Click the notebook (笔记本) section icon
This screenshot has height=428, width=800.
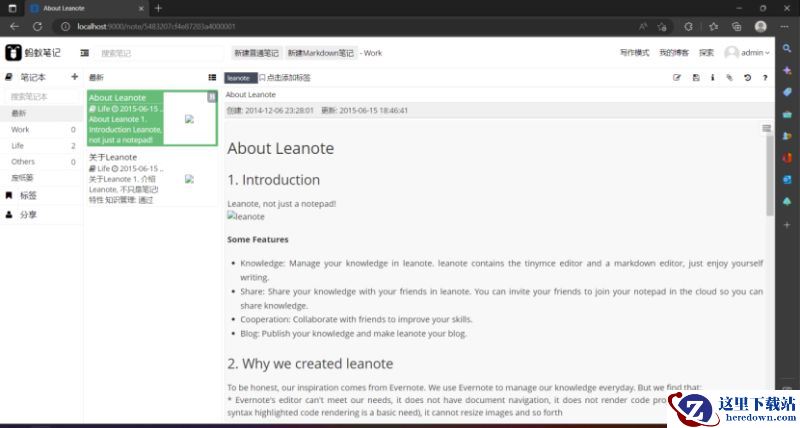point(9,77)
